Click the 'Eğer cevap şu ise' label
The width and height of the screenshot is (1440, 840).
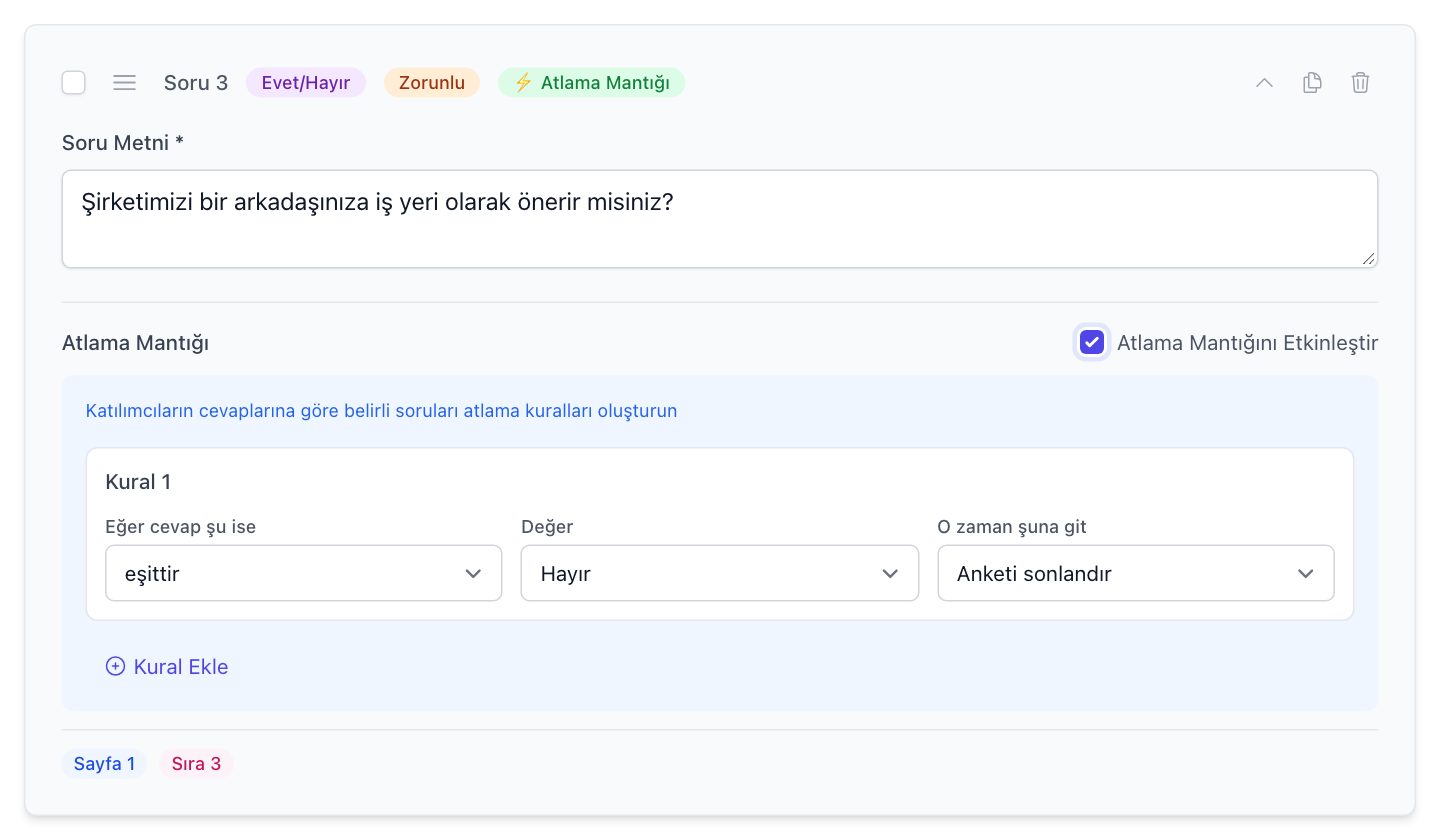(181, 527)
